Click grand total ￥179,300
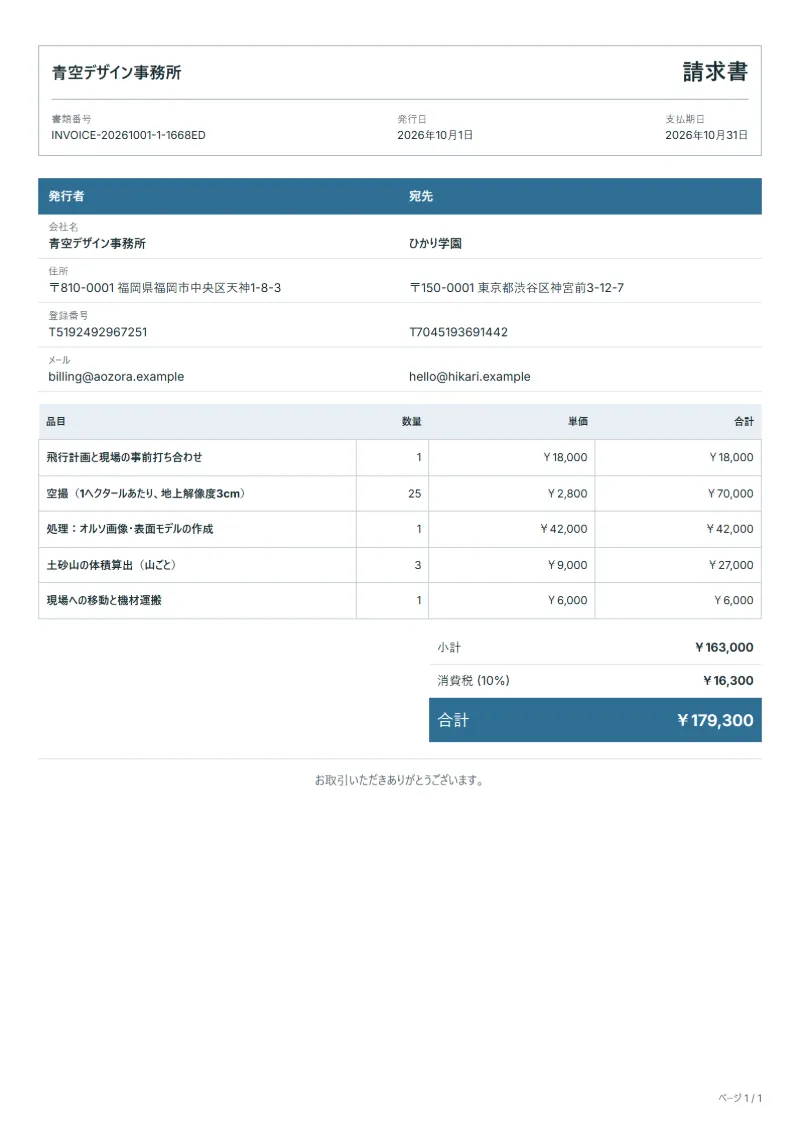The height and width of the screenshot is (1131, 800). click(715, 720)
